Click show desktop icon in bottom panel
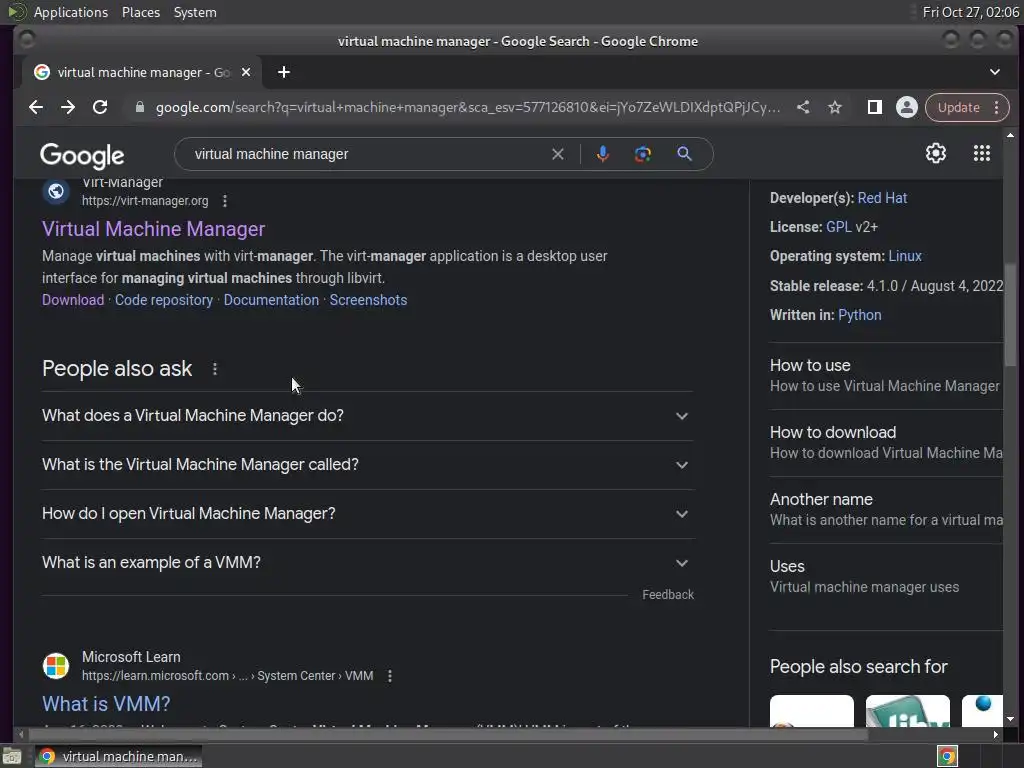This screenshot has height=768, width=1024. pos(12,756)
